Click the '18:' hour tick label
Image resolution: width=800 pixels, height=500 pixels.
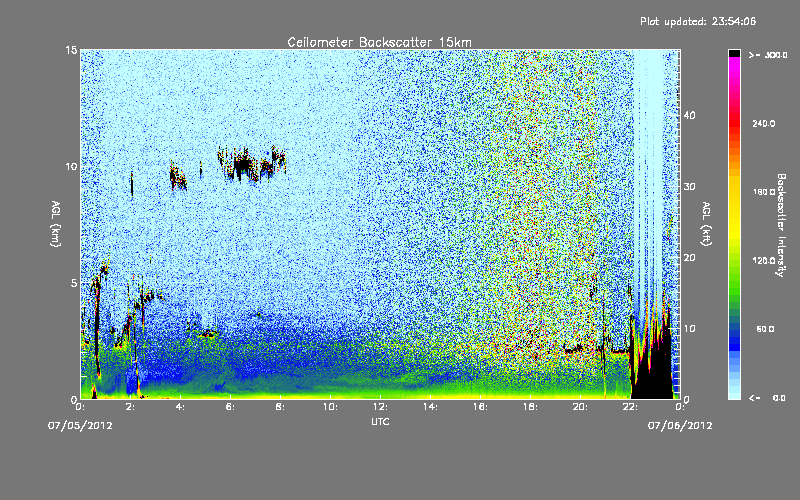coord(530,407)
